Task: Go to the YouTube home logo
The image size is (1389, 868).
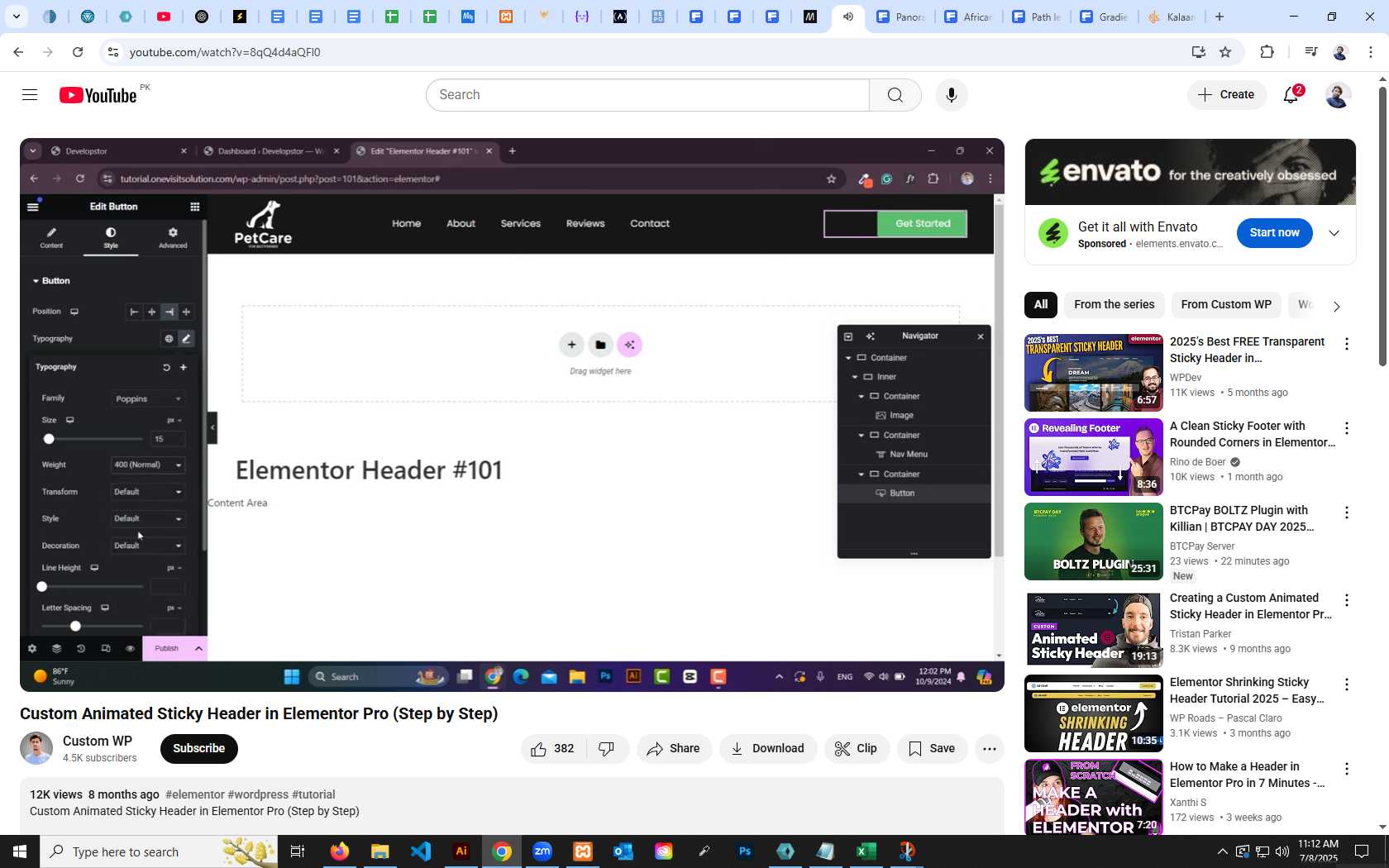Action: pos(98,95)
